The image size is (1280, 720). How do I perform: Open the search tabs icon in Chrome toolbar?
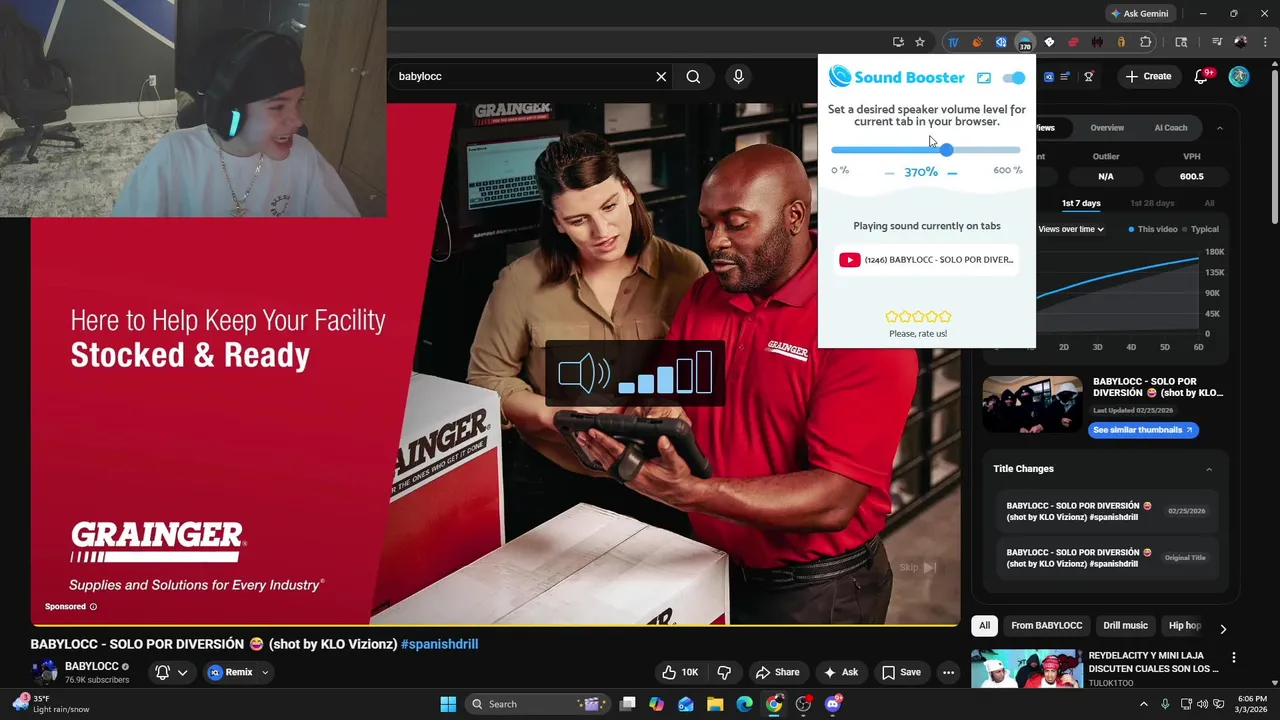coord(1181,42)
